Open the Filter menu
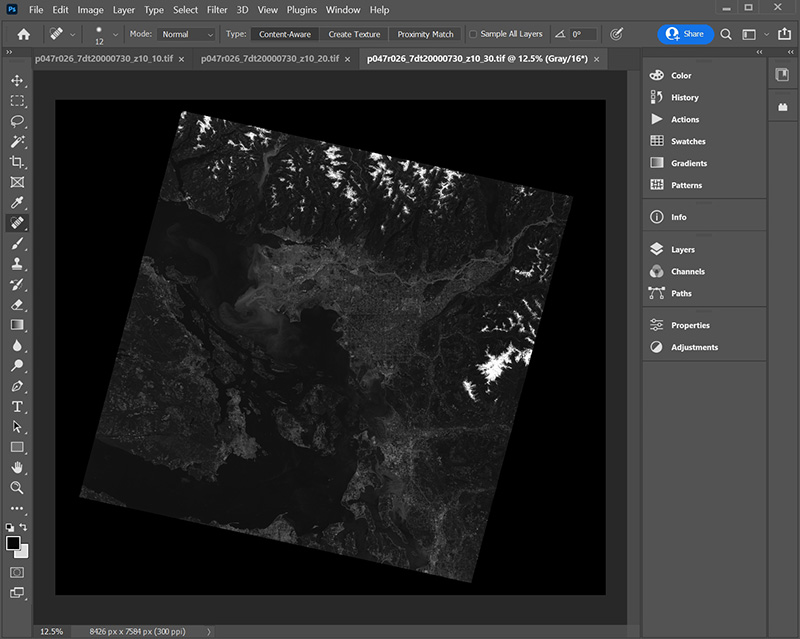 (217, 10)
